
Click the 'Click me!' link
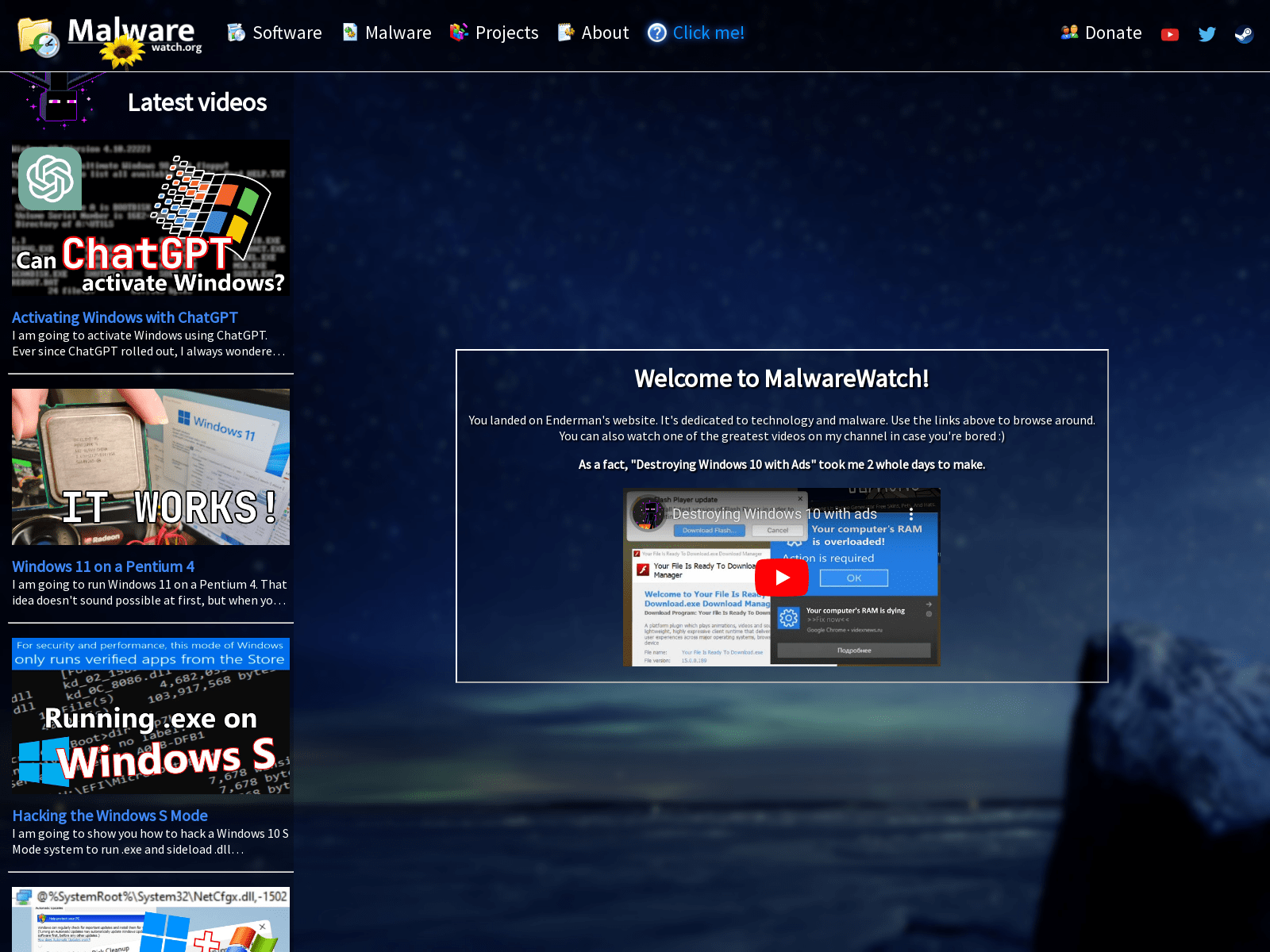[708, 33]
